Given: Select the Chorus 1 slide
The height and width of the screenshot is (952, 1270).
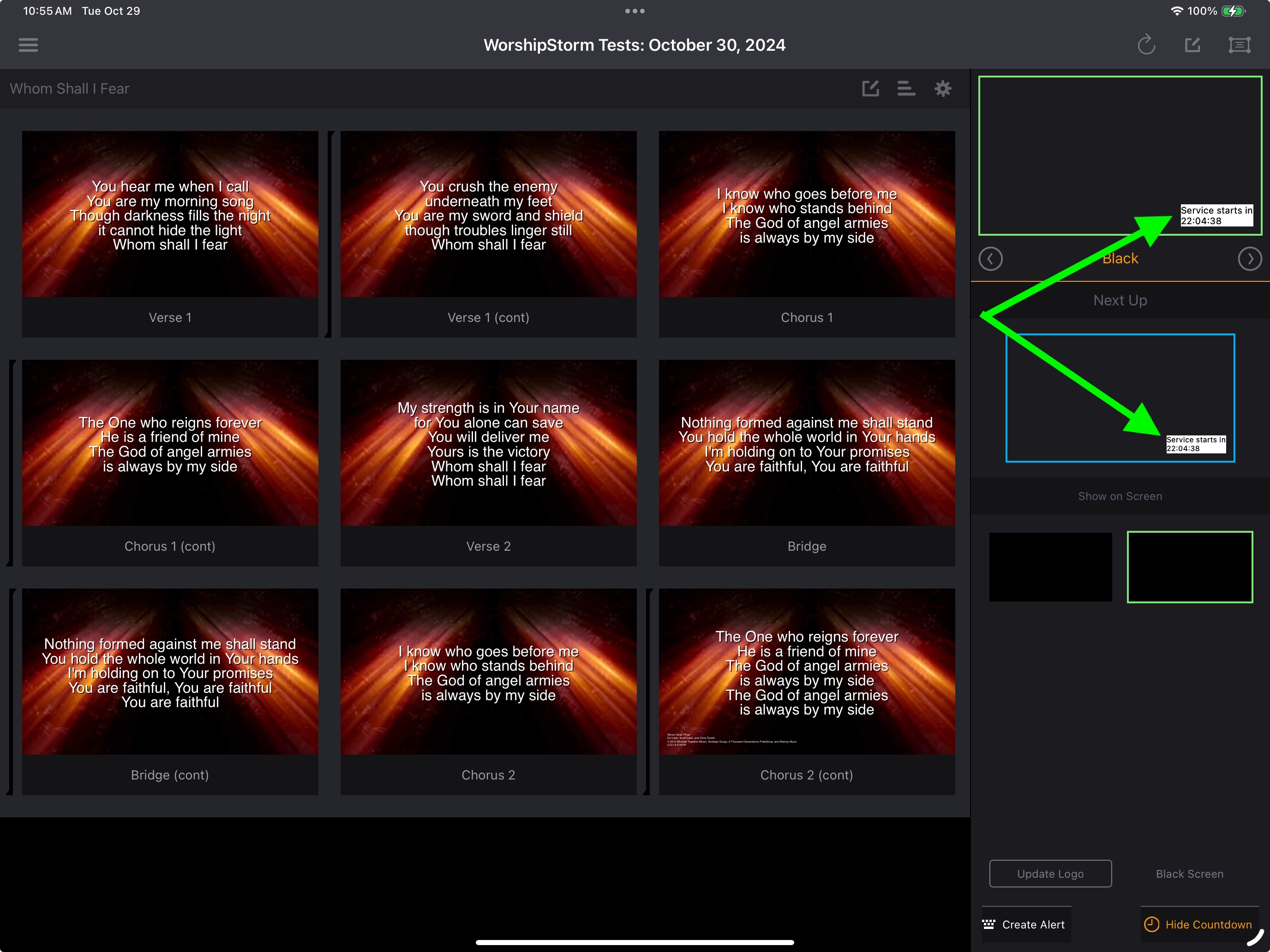Looking at the screenshot, I should 807,234.
